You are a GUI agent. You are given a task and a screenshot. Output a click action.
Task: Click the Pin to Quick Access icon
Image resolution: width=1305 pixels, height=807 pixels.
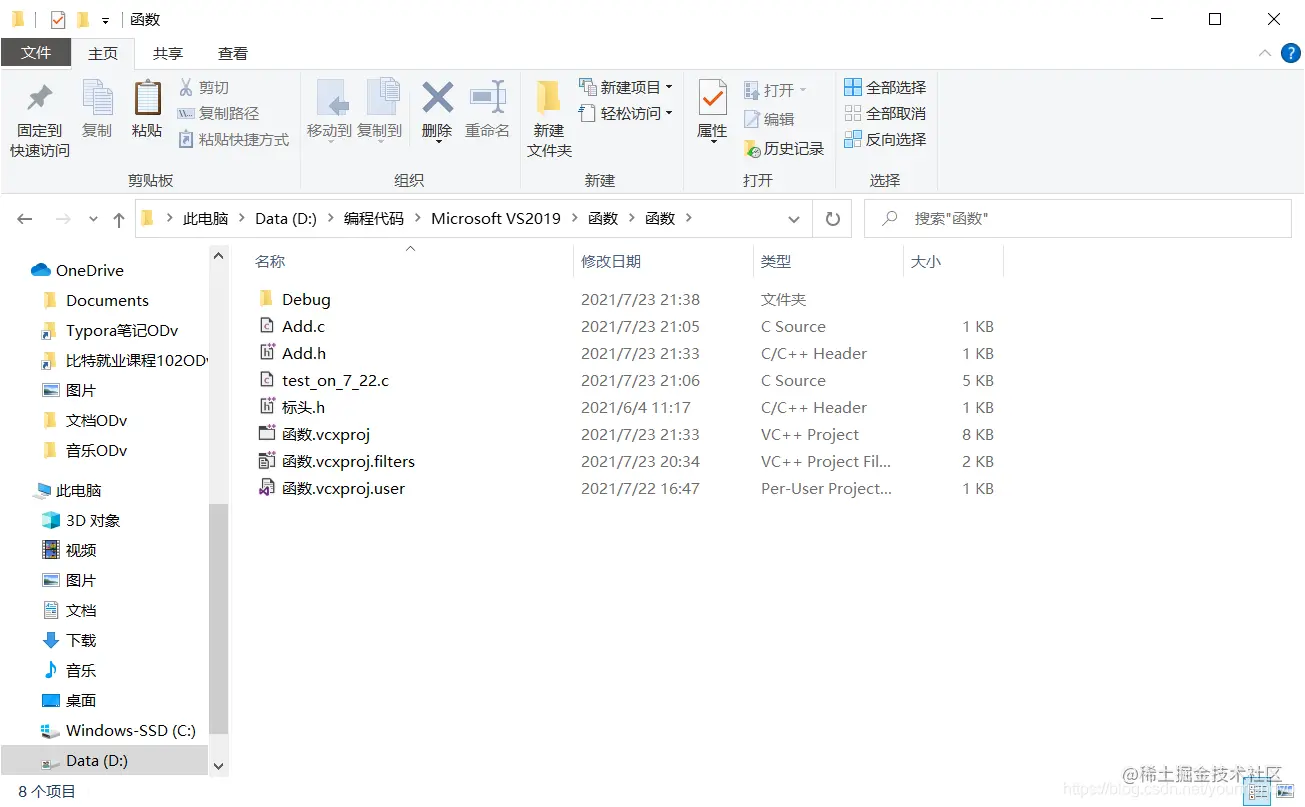pyautogui.click(x=40, y=99)
